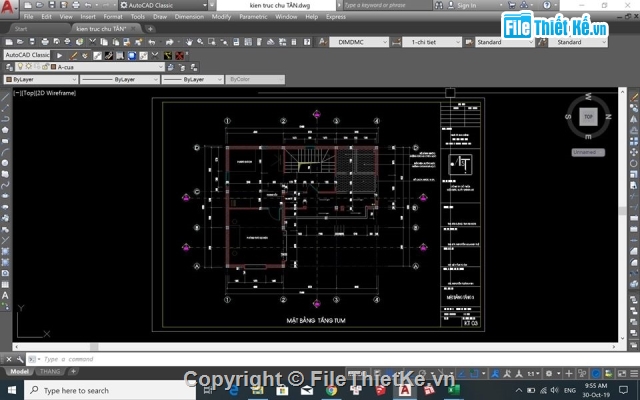Click the Autodesk App Store cart icon
The height and width of the screenshot is (400, 640).
511,5
